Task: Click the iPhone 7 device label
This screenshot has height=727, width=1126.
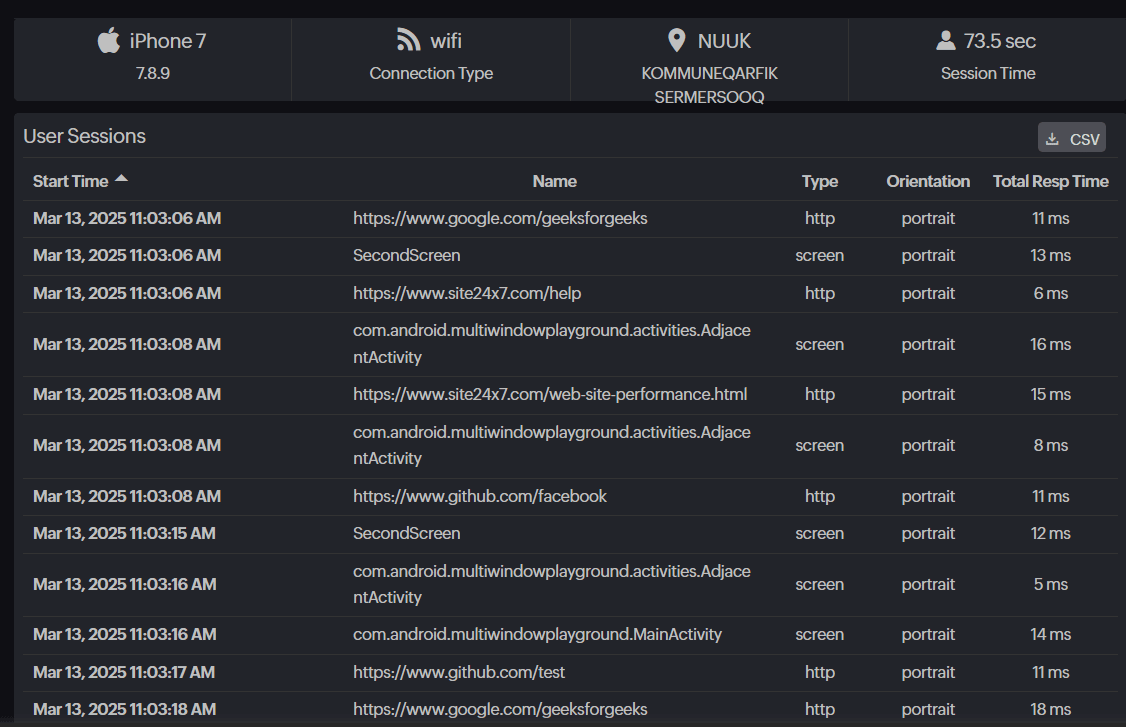Action: (x=168, y=41)
